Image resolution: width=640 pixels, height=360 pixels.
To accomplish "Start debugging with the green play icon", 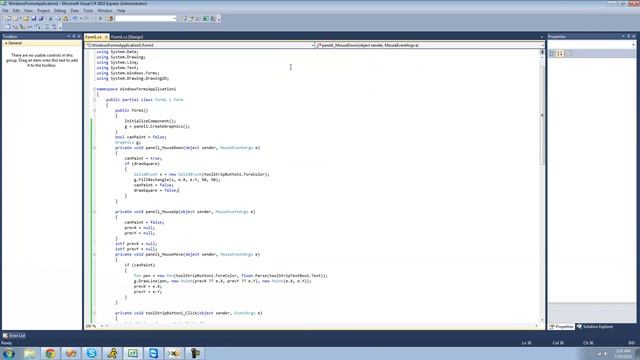I will (100, 18).
